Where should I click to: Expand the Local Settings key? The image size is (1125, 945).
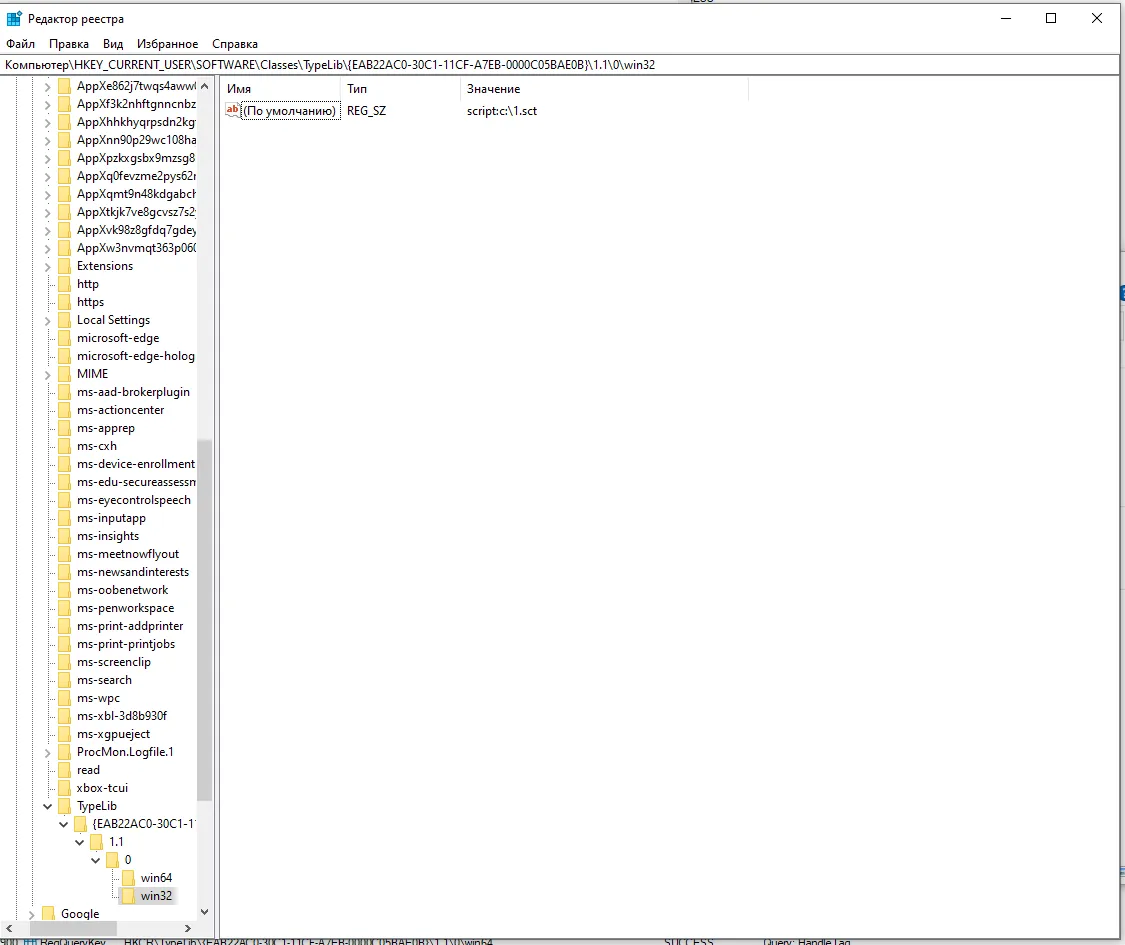click(47, 320)
